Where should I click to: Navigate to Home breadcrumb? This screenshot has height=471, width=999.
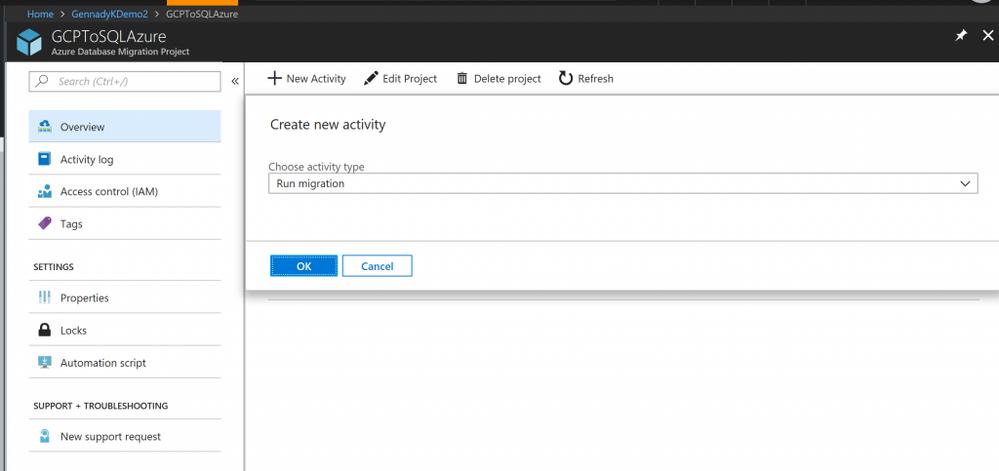click(x=40, y=13)
